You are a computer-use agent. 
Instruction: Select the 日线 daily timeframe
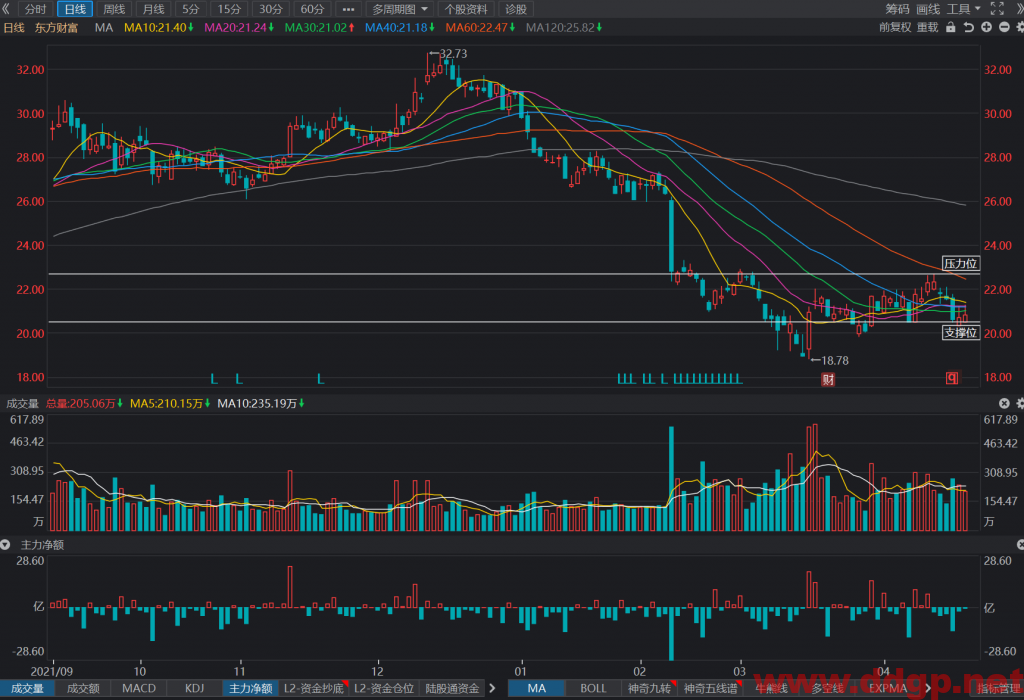click(75, 9)
